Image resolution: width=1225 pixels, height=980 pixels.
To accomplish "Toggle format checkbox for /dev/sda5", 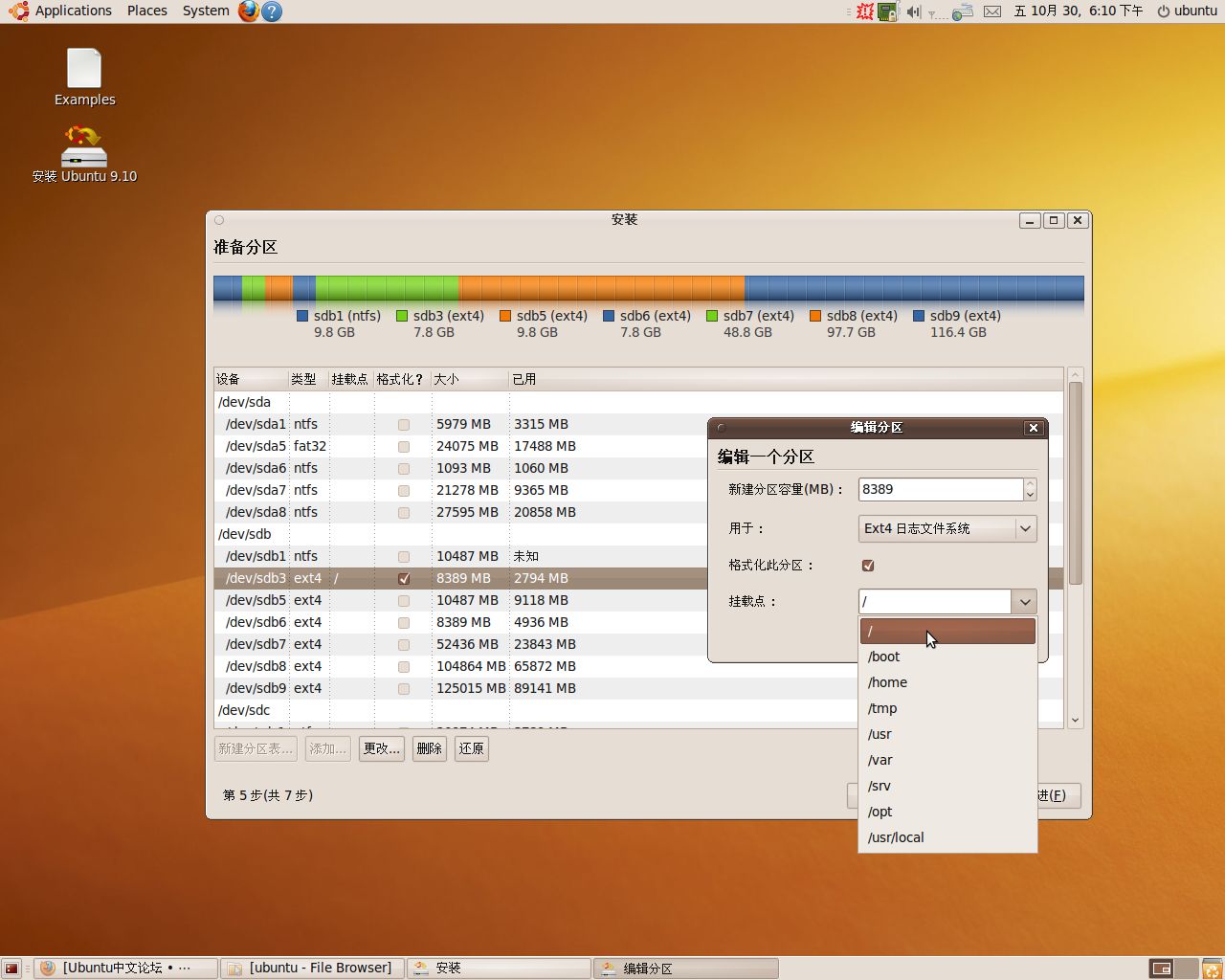I will click(404, 447).
